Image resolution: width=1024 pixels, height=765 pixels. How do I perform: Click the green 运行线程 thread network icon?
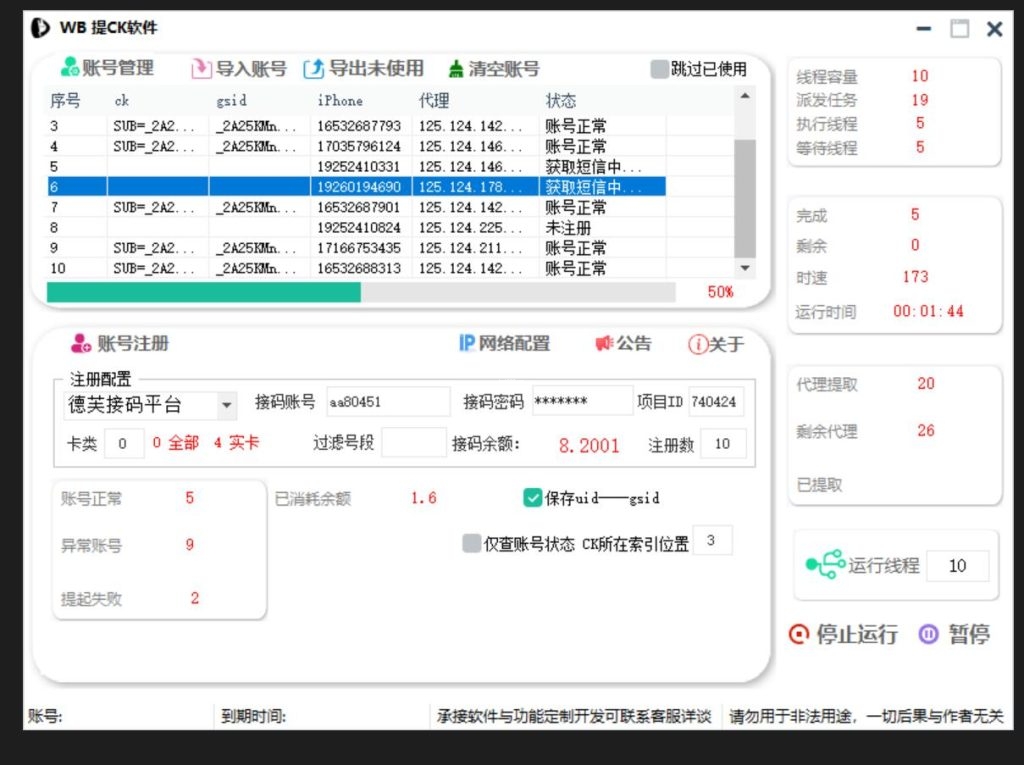[x=824, y=565]
